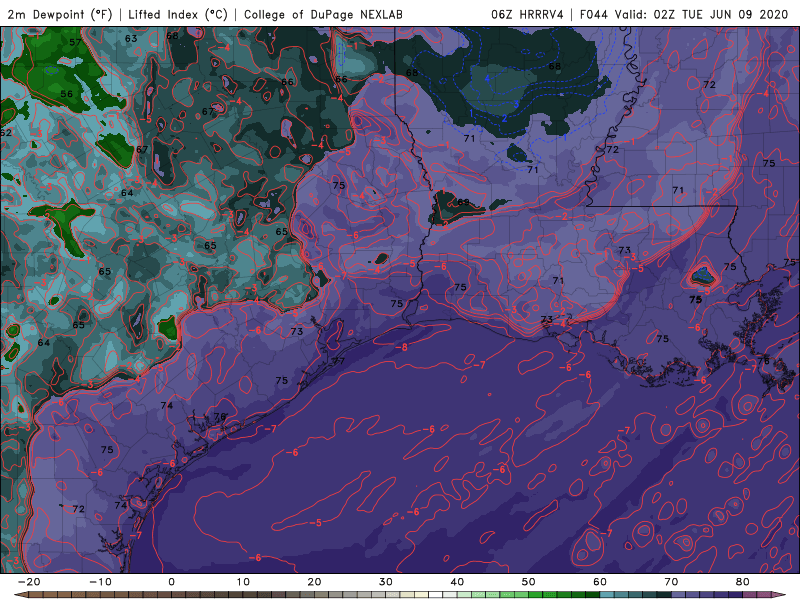Click the "63" dewpoint value on the map
Screen dimensions: 800x600
[131, 38]
